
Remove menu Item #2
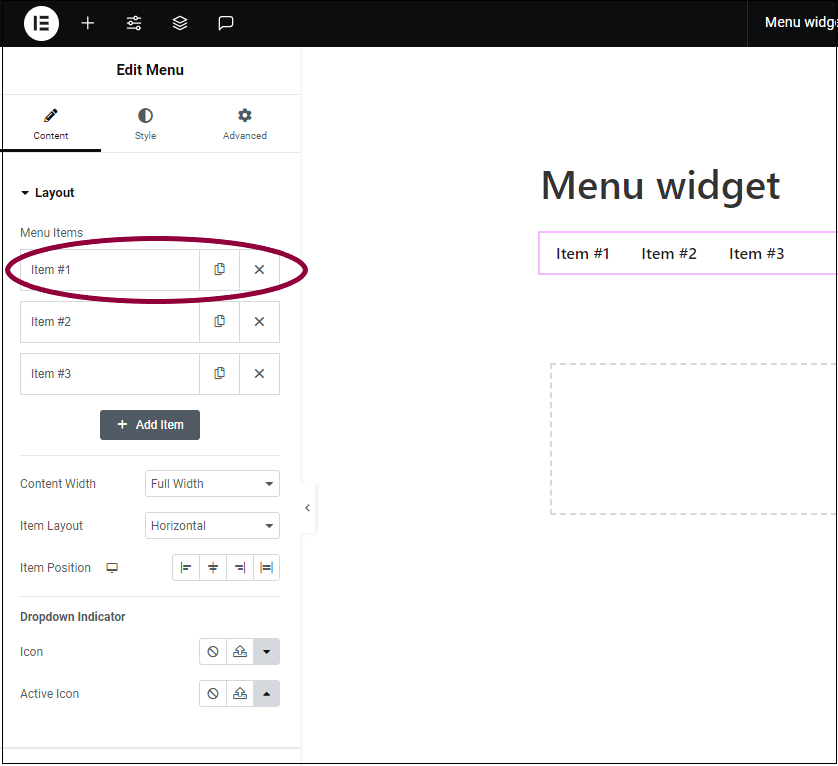259,322
